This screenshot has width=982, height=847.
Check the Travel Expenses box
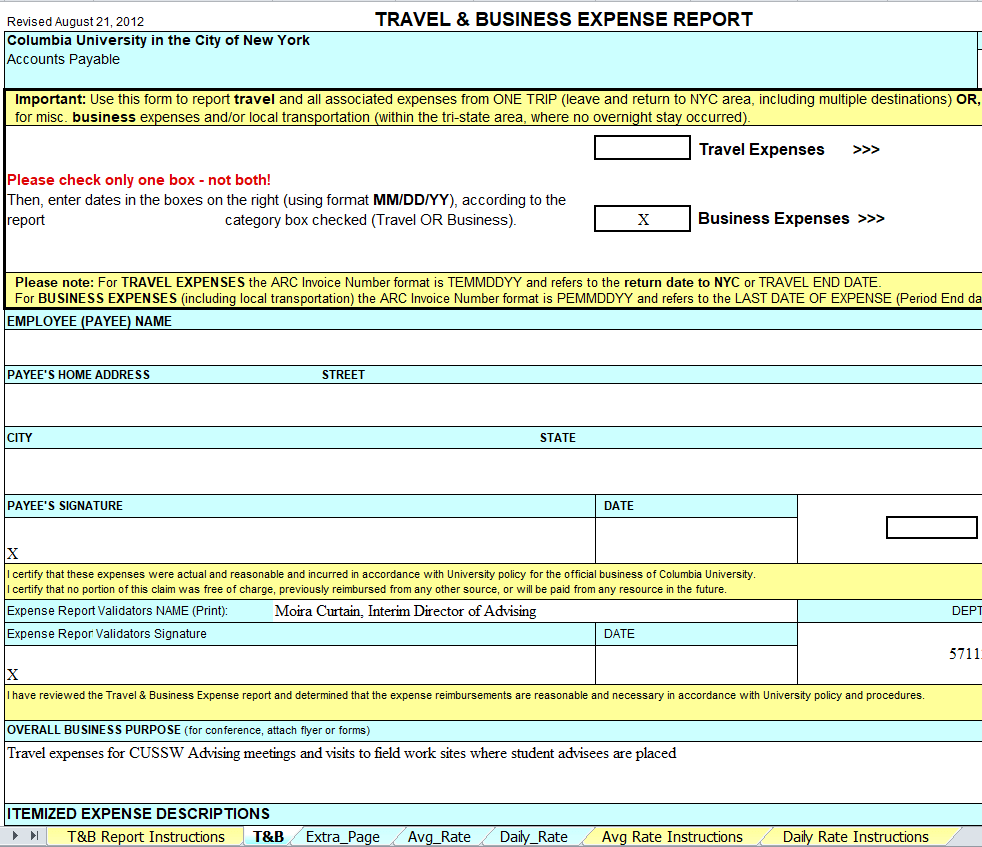click(641, 148)
